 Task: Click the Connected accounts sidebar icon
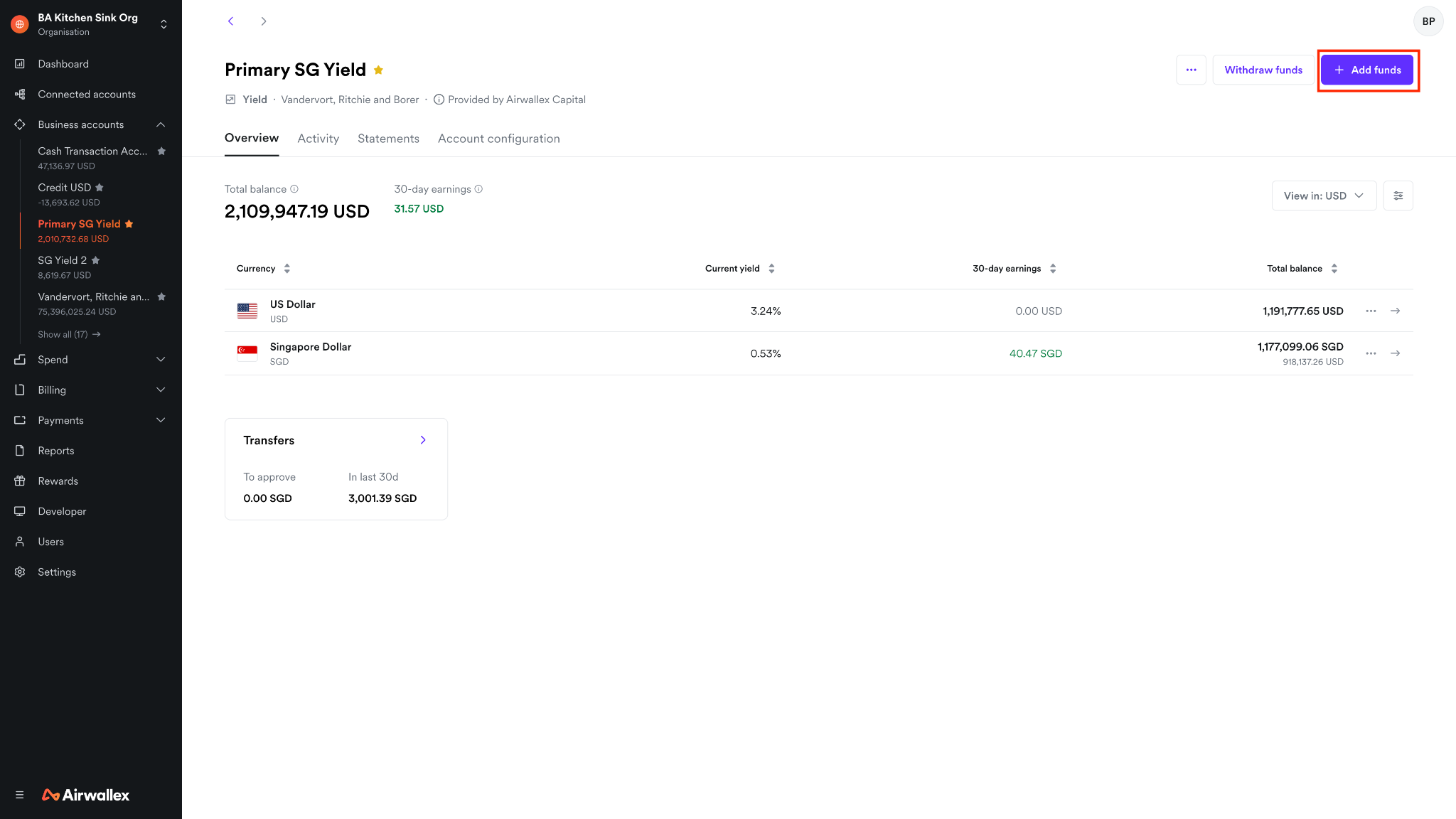[20, 95]
